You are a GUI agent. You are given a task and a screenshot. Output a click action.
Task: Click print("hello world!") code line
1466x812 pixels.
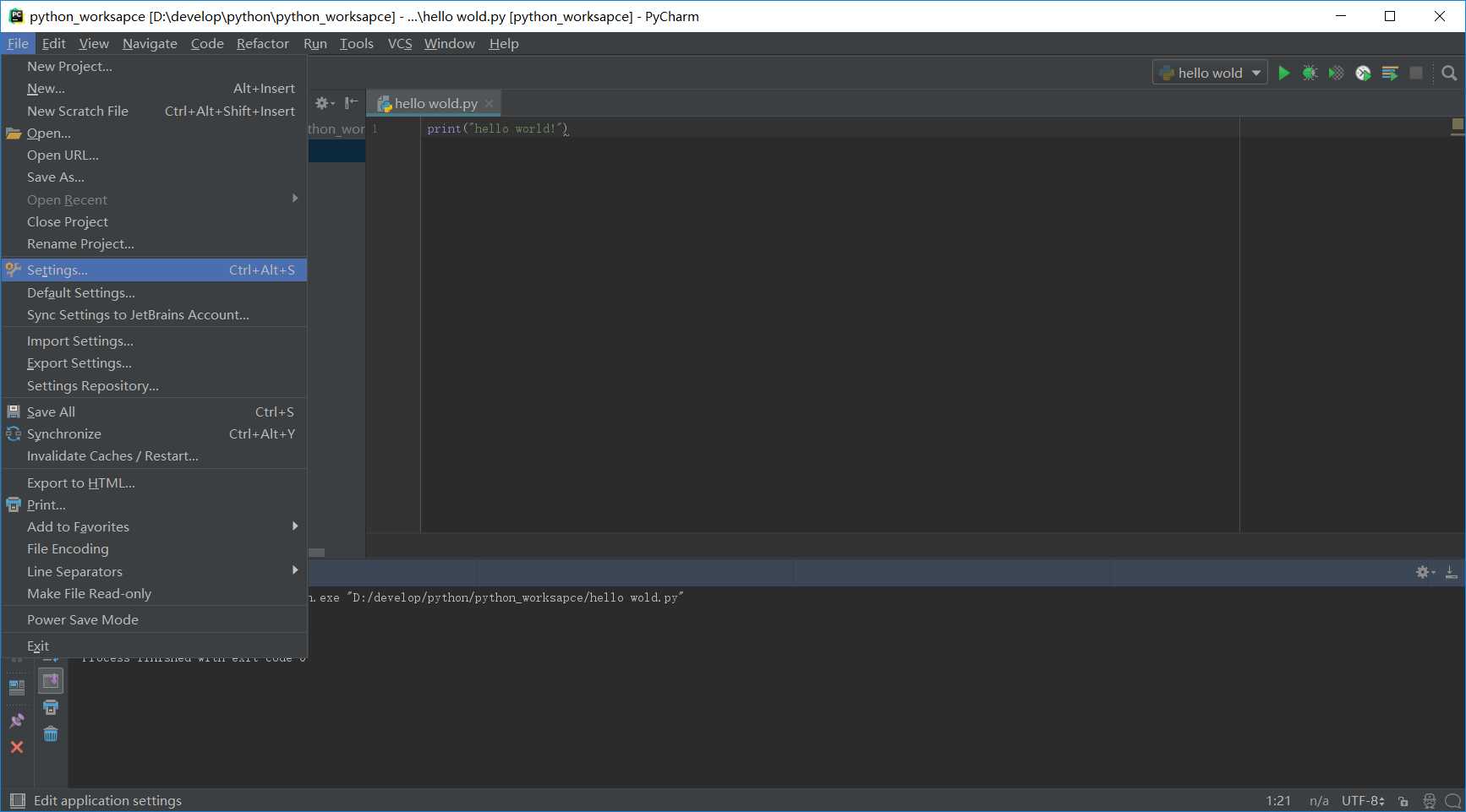click(x=497, y=128)
